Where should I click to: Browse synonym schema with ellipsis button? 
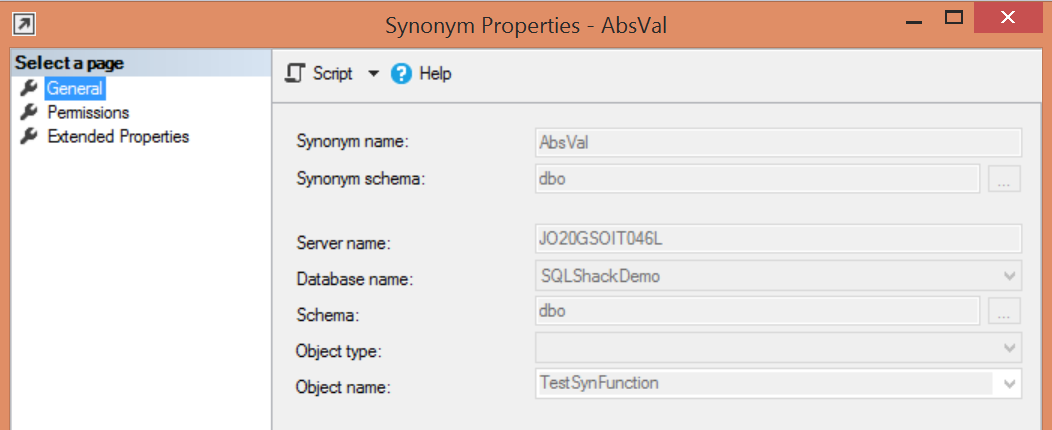pyautogui.click(x=1004, y=180)
